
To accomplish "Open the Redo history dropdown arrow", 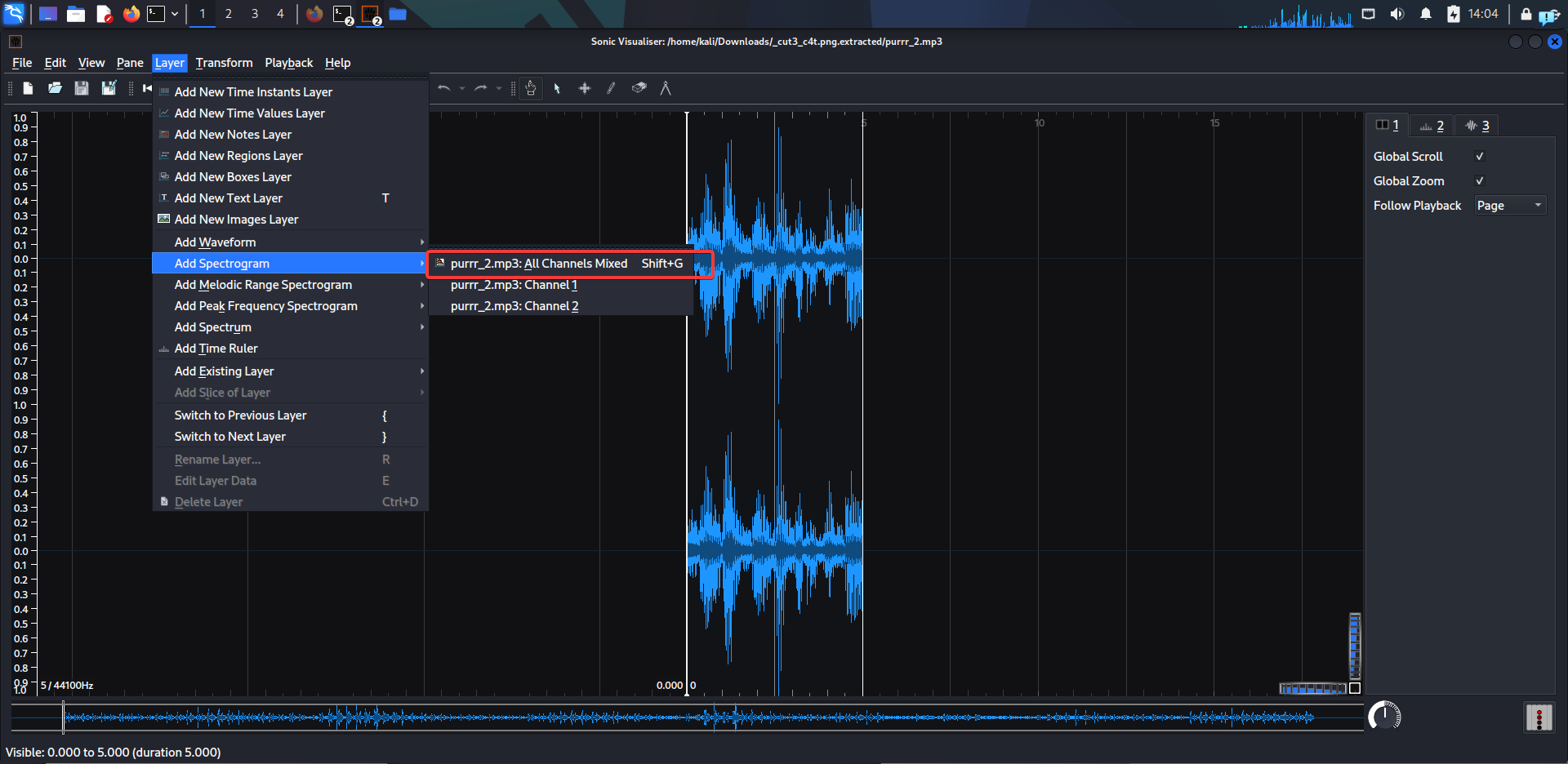I will [x=499, y=88].
